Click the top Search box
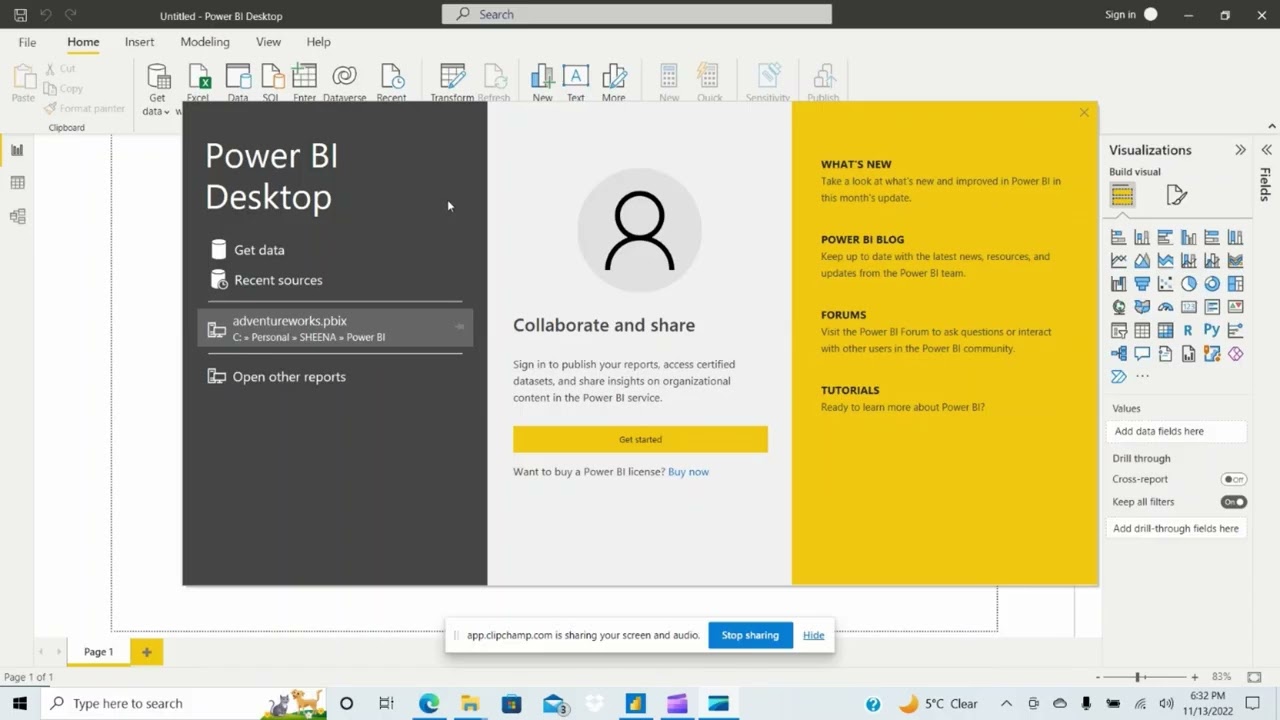 (637, 14)
